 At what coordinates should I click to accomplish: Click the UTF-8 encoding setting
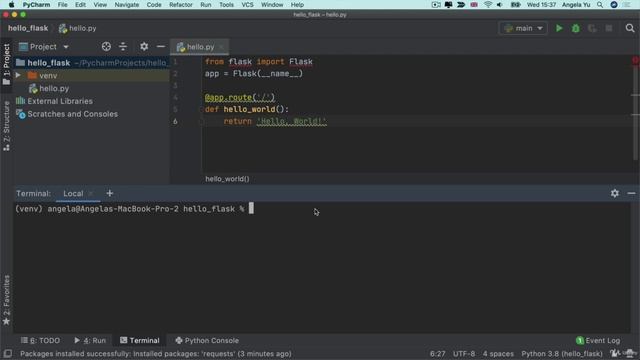coord(464,353)
